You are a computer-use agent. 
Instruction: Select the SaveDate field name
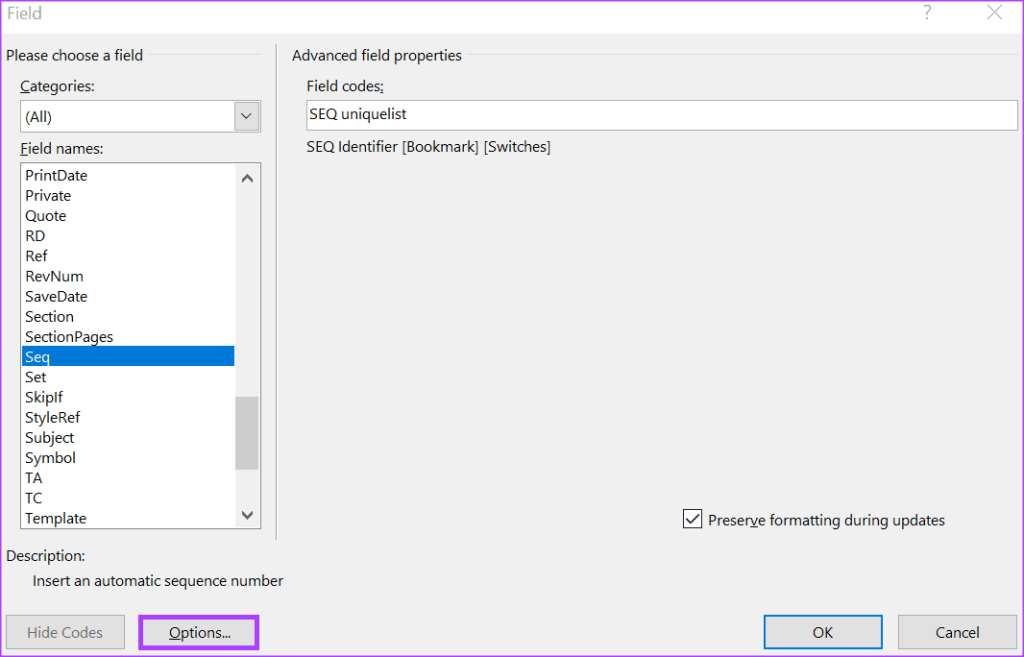click(x=56, y=296)
